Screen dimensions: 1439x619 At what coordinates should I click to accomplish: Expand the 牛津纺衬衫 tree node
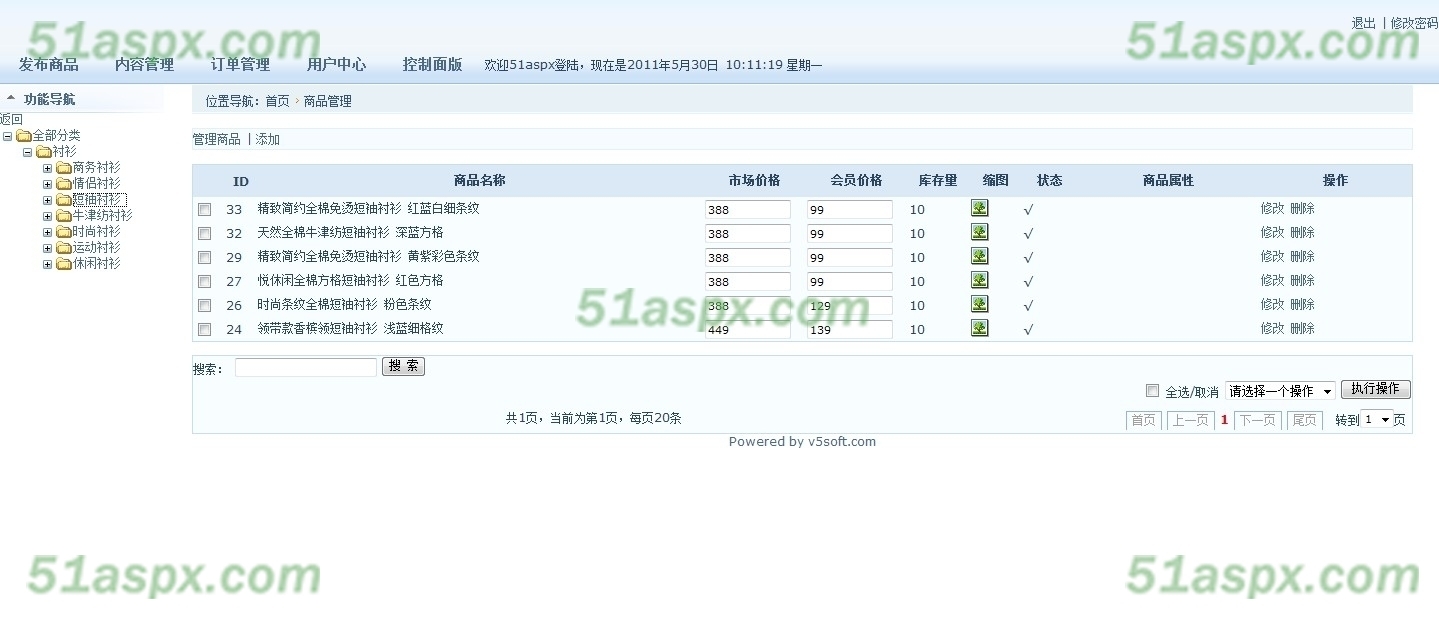click(47, 216)
